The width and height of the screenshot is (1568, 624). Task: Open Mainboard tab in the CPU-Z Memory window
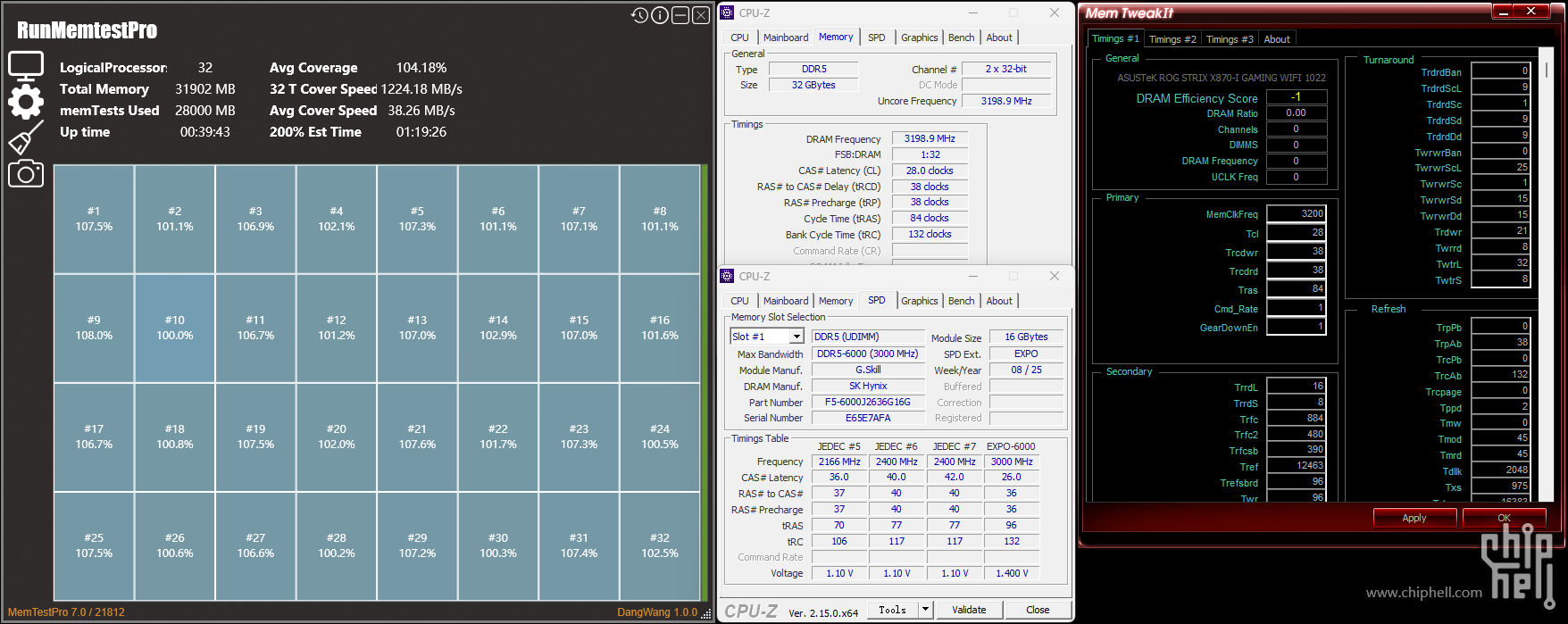click(x=786, y=37)
